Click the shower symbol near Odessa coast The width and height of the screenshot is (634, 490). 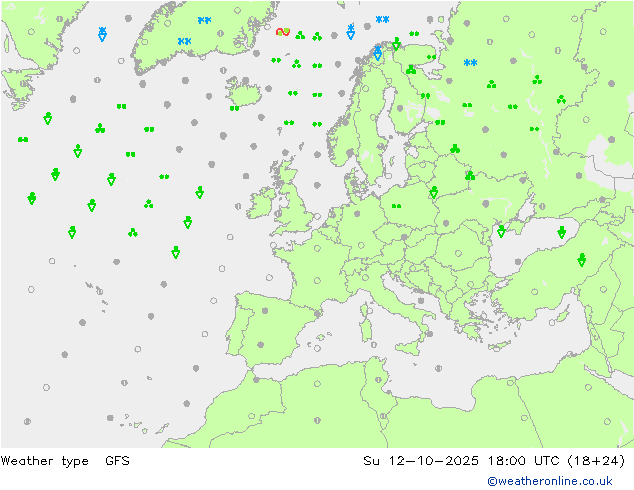[501, 231]
